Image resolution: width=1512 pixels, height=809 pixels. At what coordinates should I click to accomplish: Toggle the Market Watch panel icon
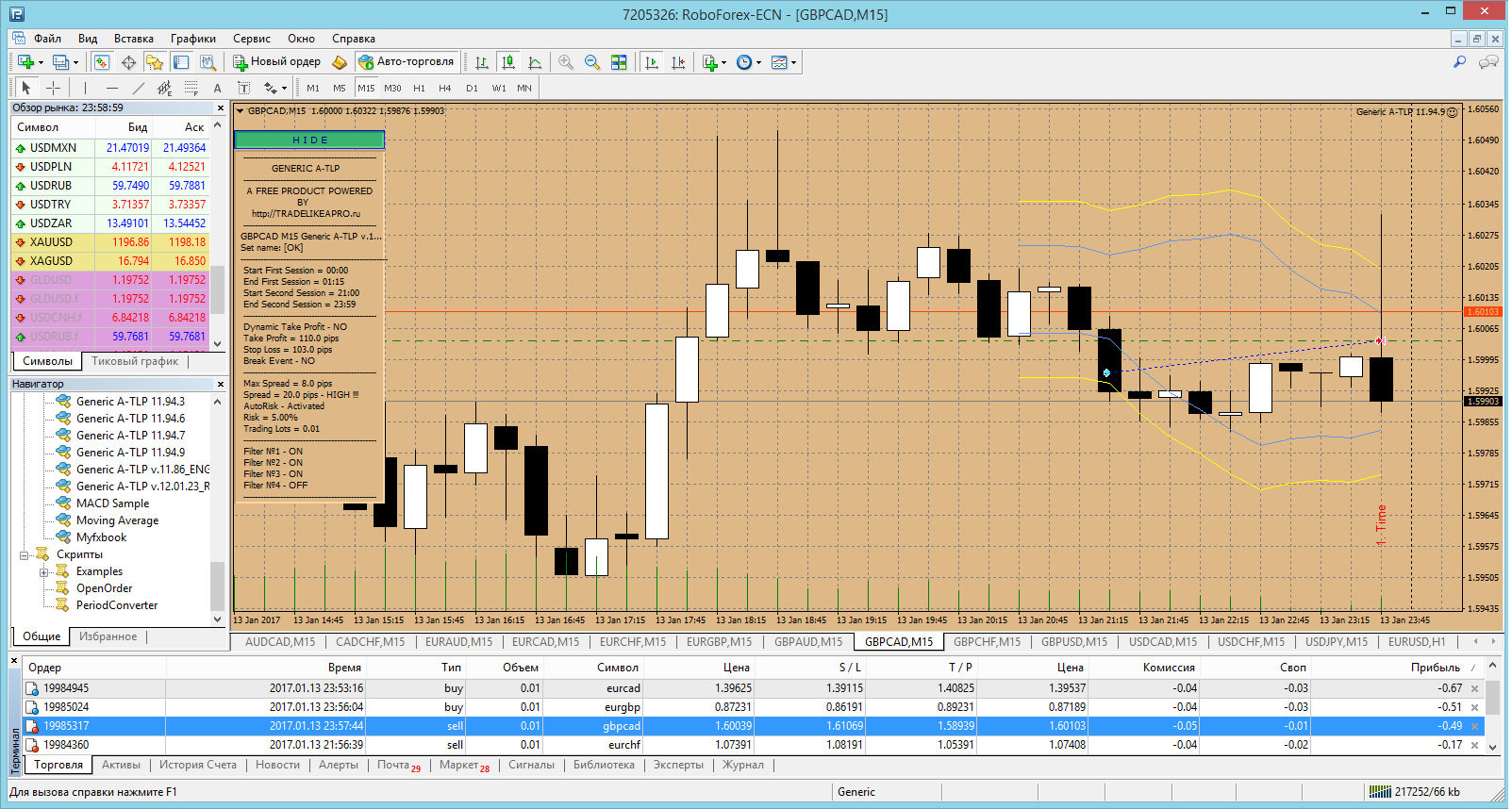tap(102, 62)
